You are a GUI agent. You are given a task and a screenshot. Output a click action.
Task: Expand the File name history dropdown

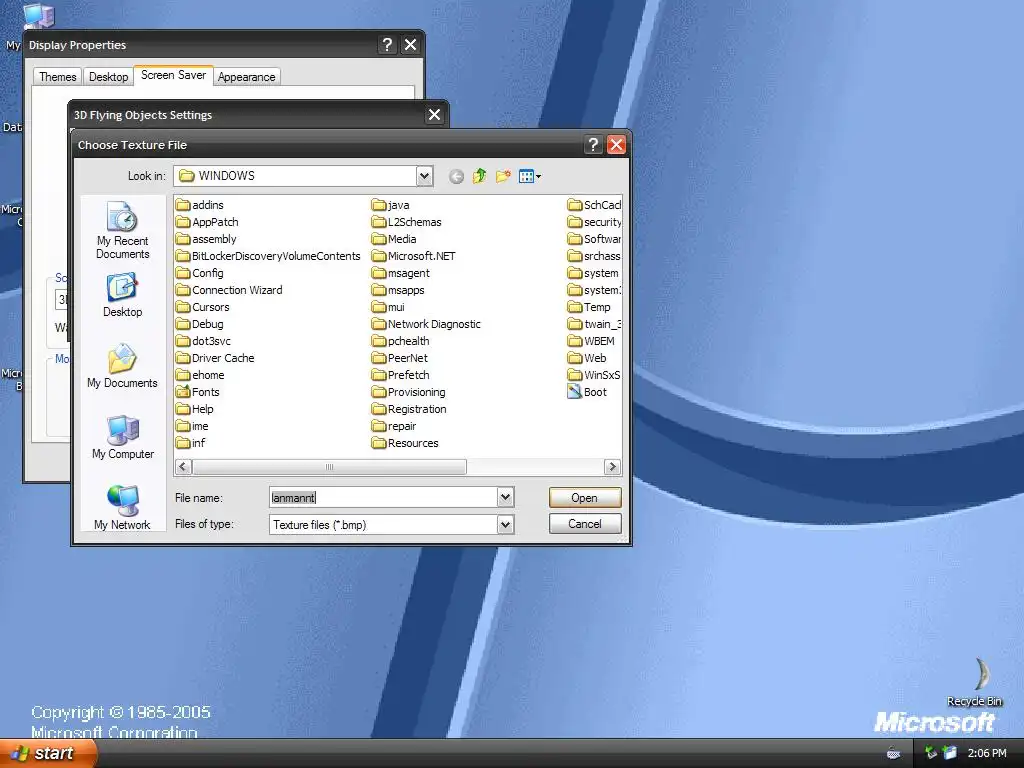pos(505,498)
